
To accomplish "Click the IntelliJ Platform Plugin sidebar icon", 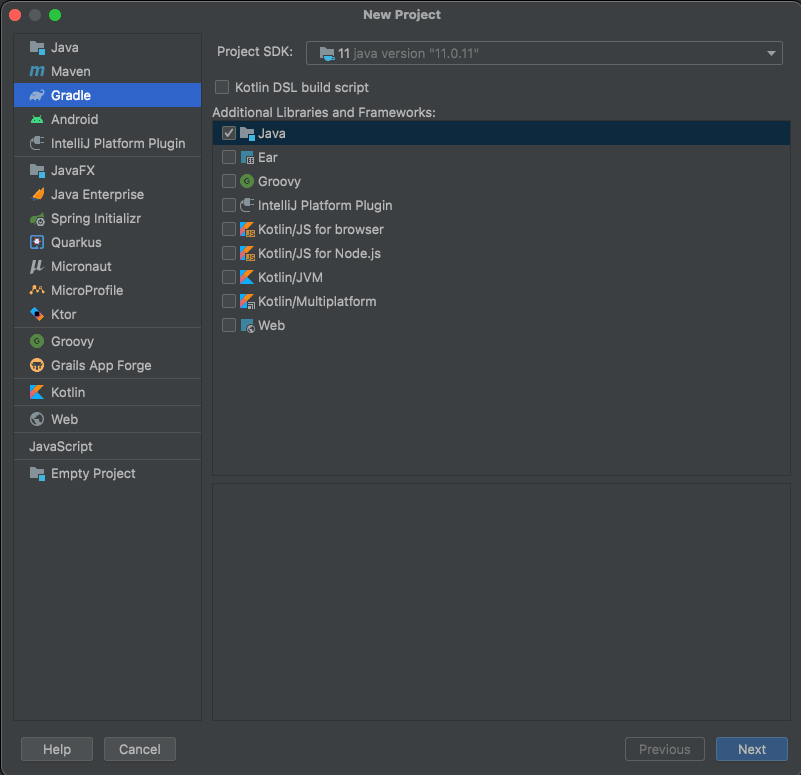I will coord(37,143).
